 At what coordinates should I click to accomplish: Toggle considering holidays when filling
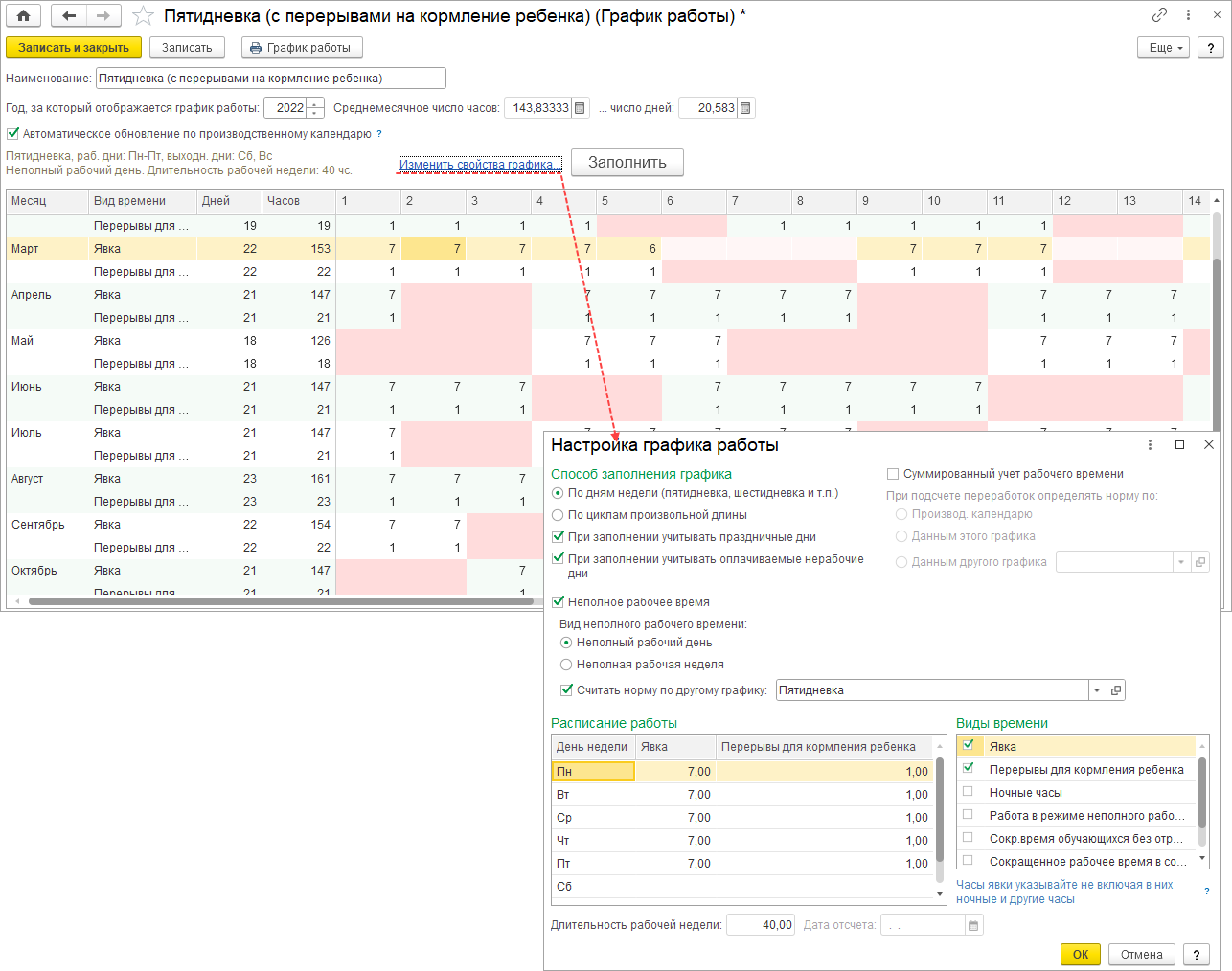point(559,537)
